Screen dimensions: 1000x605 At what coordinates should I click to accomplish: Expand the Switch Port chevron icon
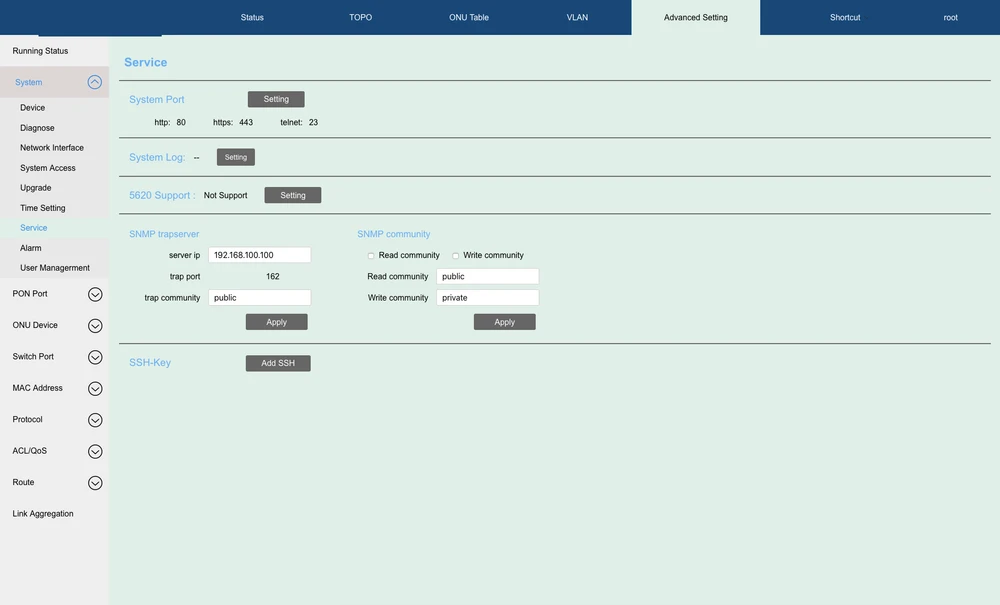pyautogui.click(x=95, y=357)
